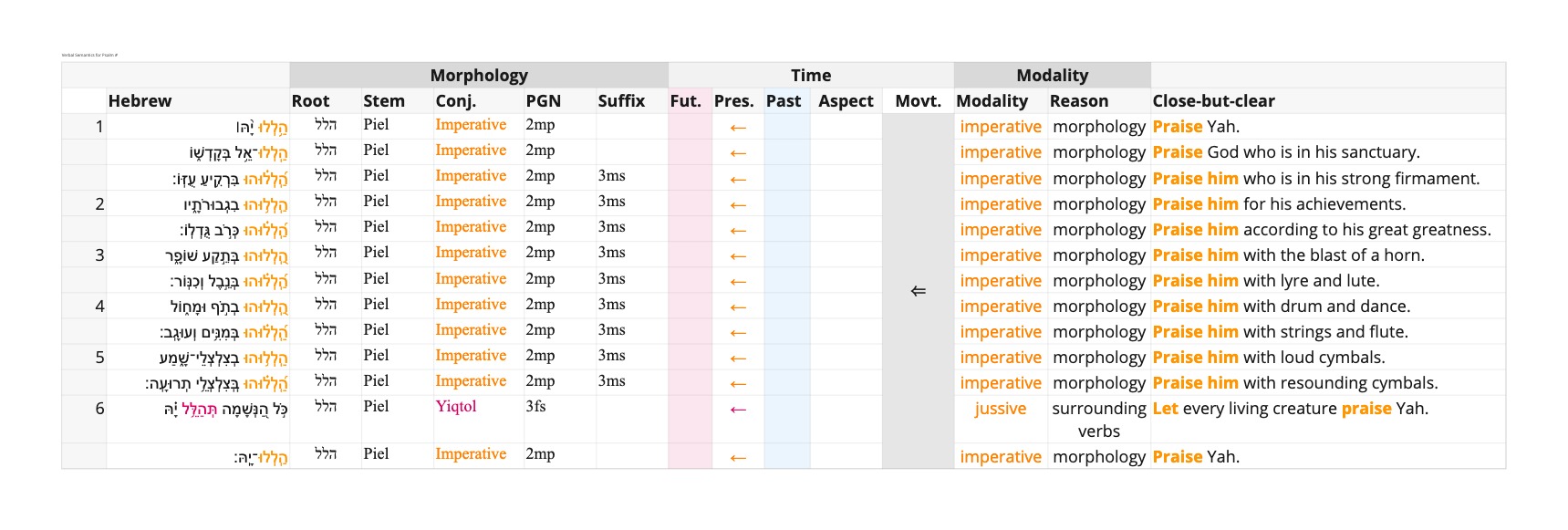
Task: Click the orange Pres. arrow in verse 3 row
Action: click(738, 256)
